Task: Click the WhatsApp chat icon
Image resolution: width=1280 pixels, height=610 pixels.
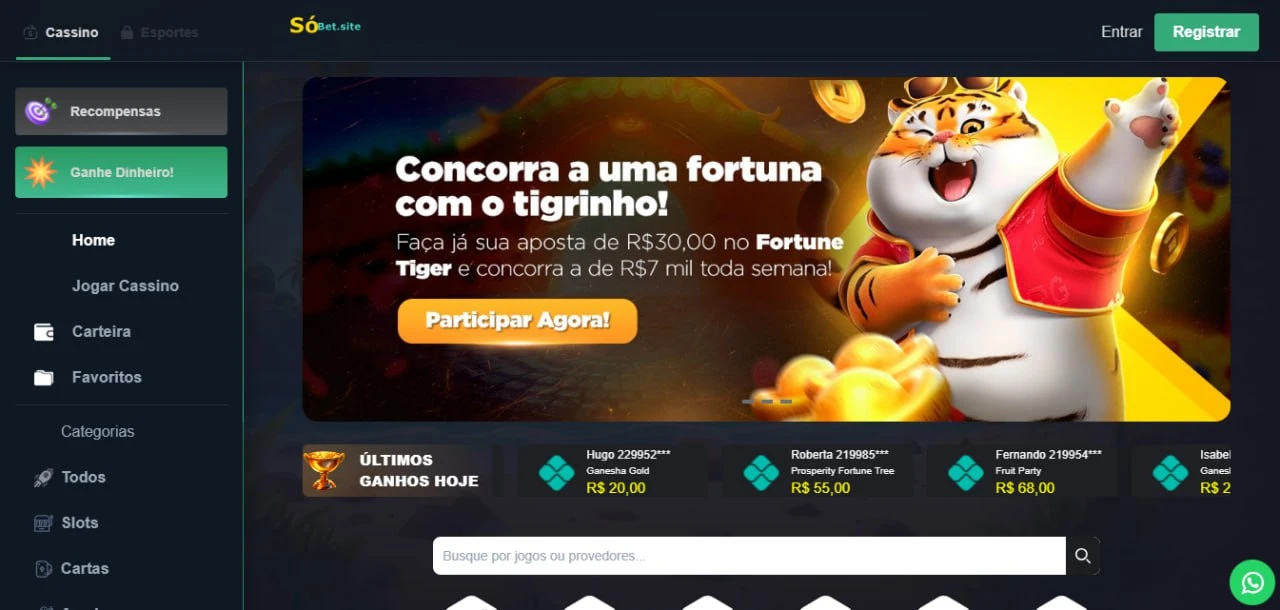Action: click(x=1252, y=582)
